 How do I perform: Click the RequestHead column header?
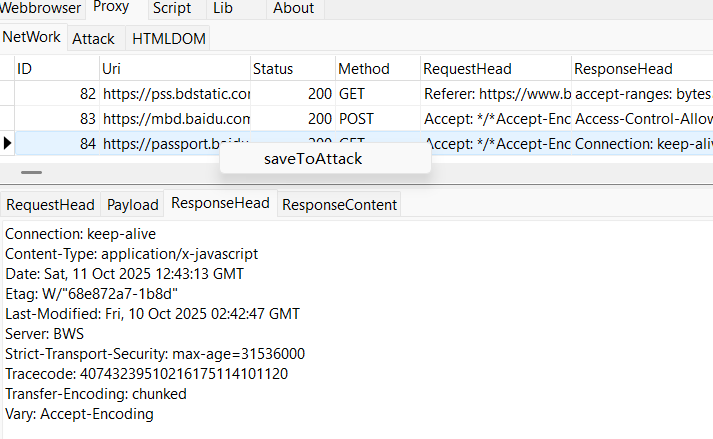point(494,69)
